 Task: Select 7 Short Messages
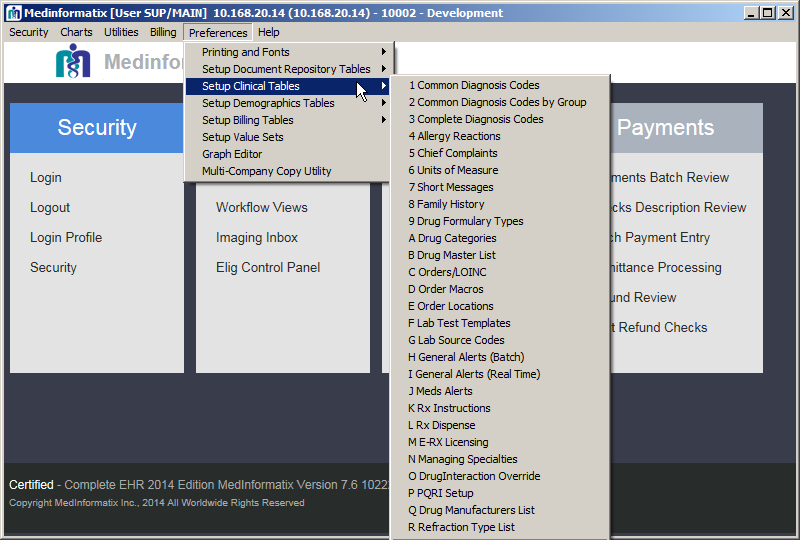click(500, 187)
